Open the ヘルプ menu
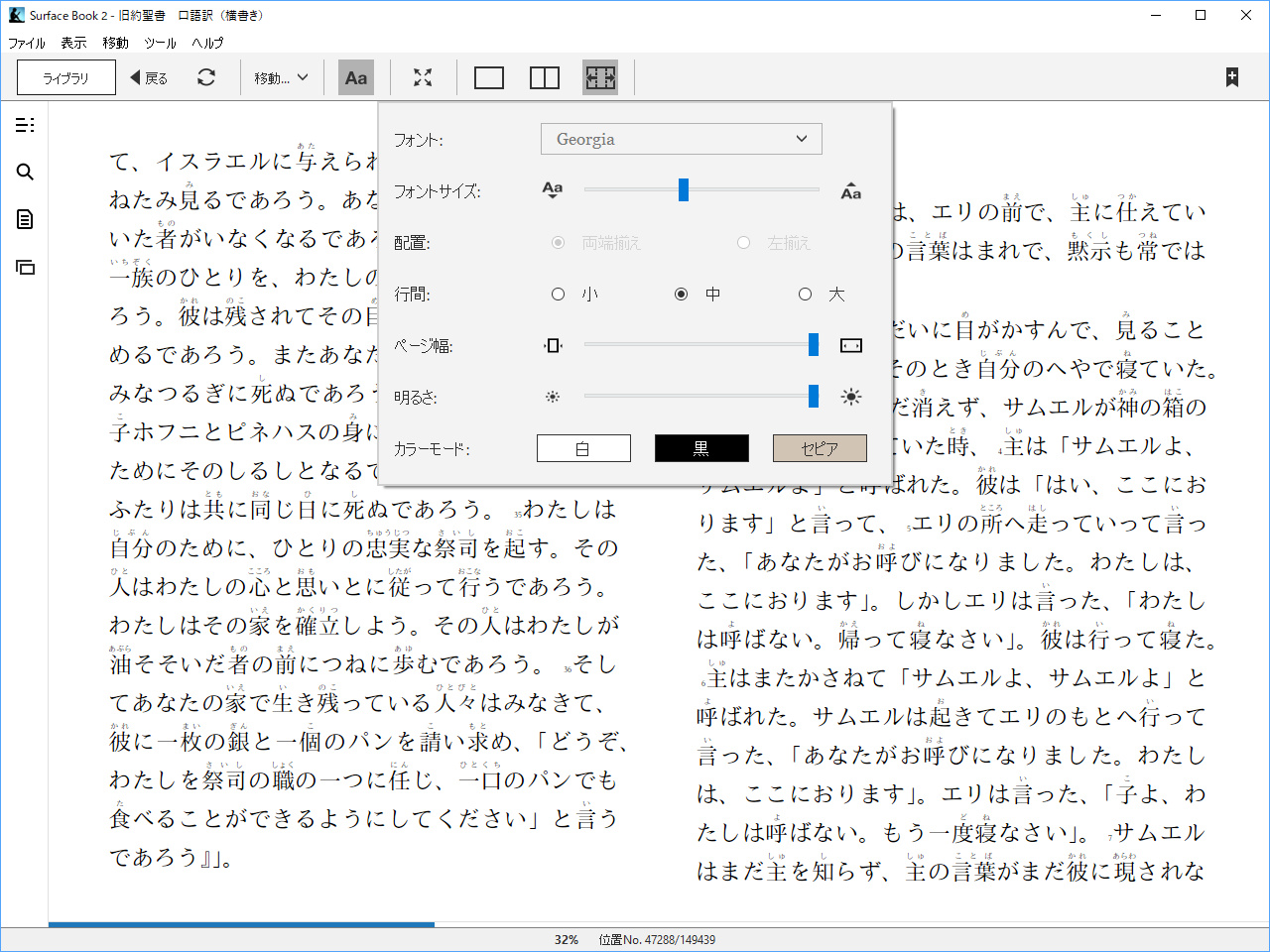The width and height of the screenshot is (1270, 952). coord(207,43)
